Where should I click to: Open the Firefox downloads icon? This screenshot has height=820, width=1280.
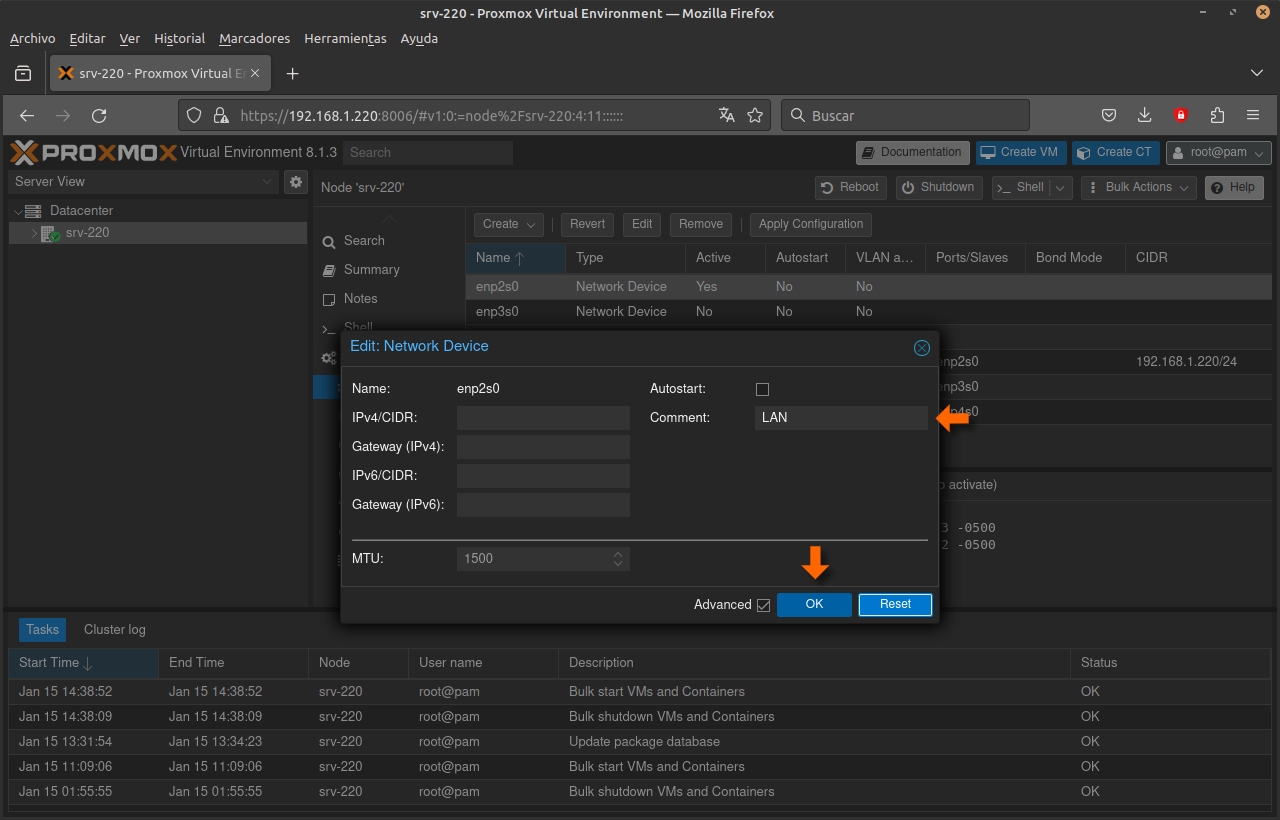pyautogui.click(x=1145, y=115)
